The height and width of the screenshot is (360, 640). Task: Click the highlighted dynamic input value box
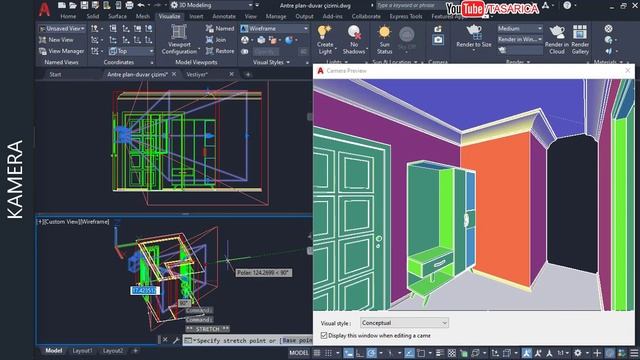pos(145,290)
